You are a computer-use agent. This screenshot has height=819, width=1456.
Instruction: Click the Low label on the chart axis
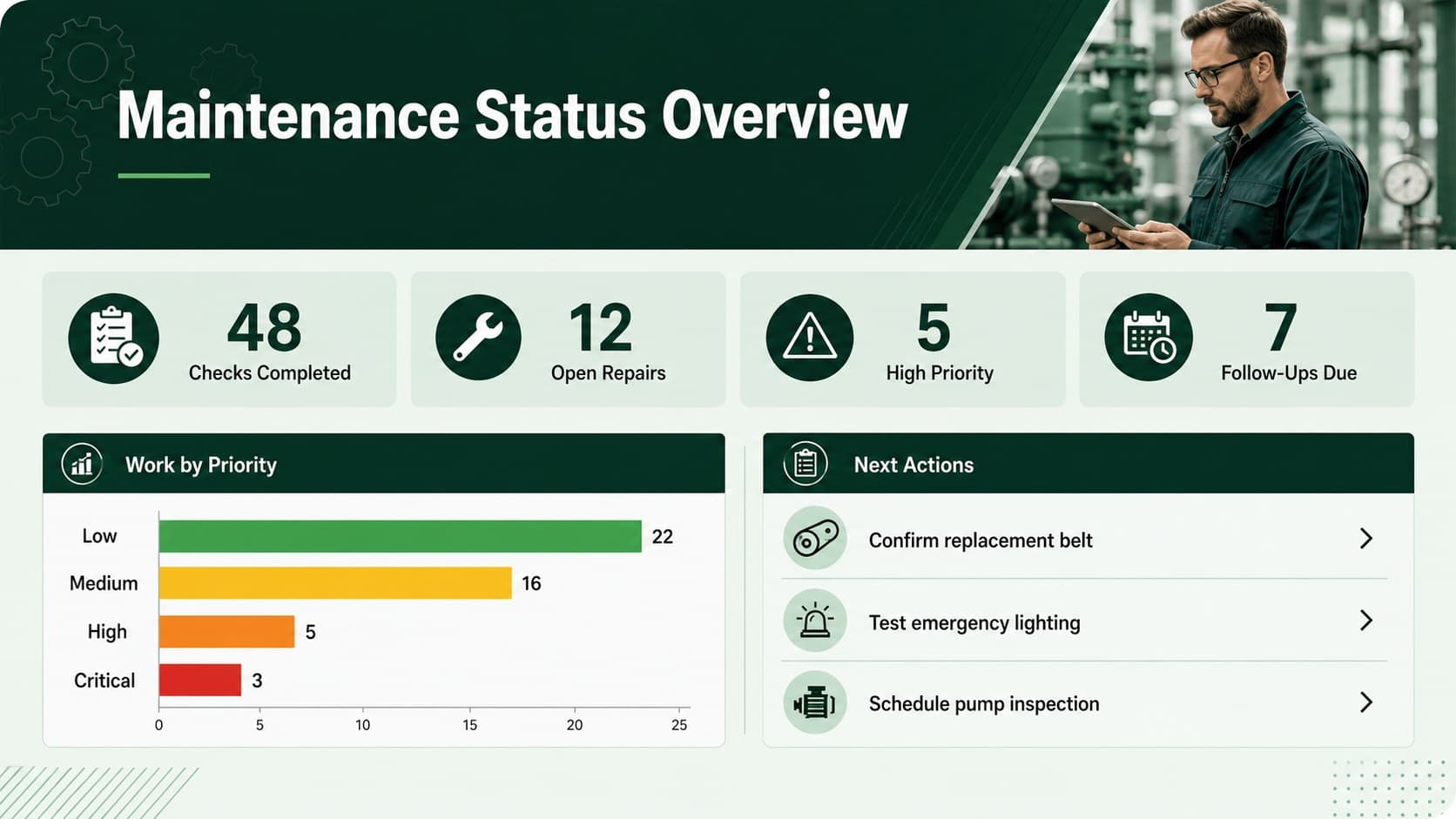pos(99,536)
